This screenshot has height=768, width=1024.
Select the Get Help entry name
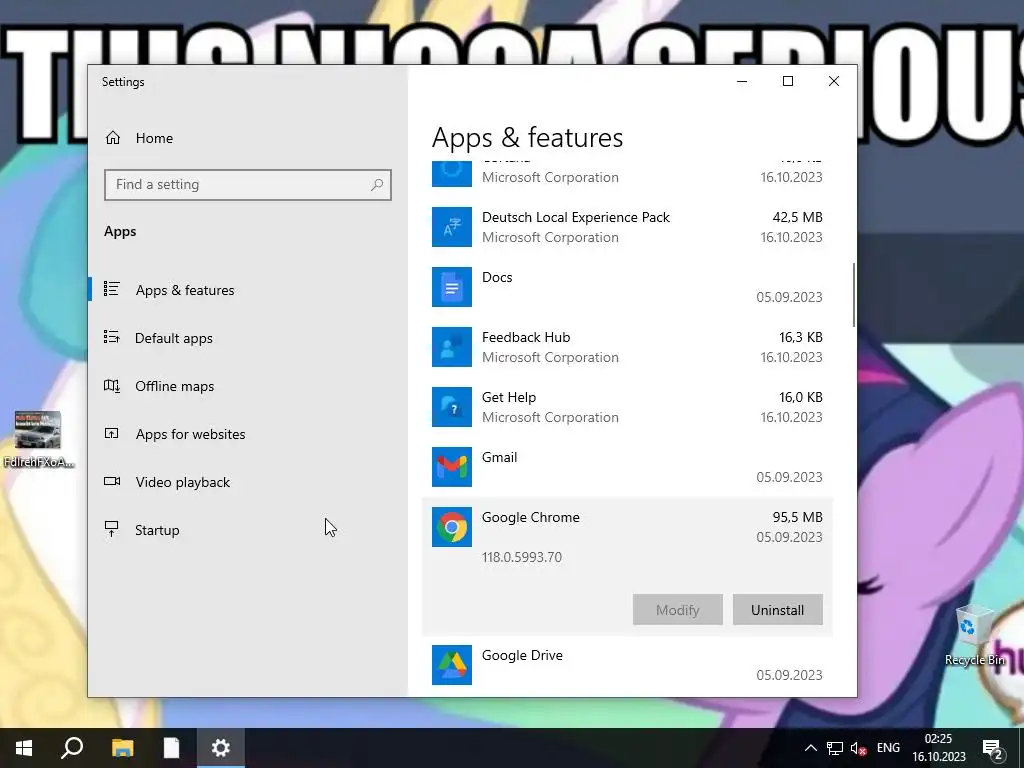click(x=509, y=397)
